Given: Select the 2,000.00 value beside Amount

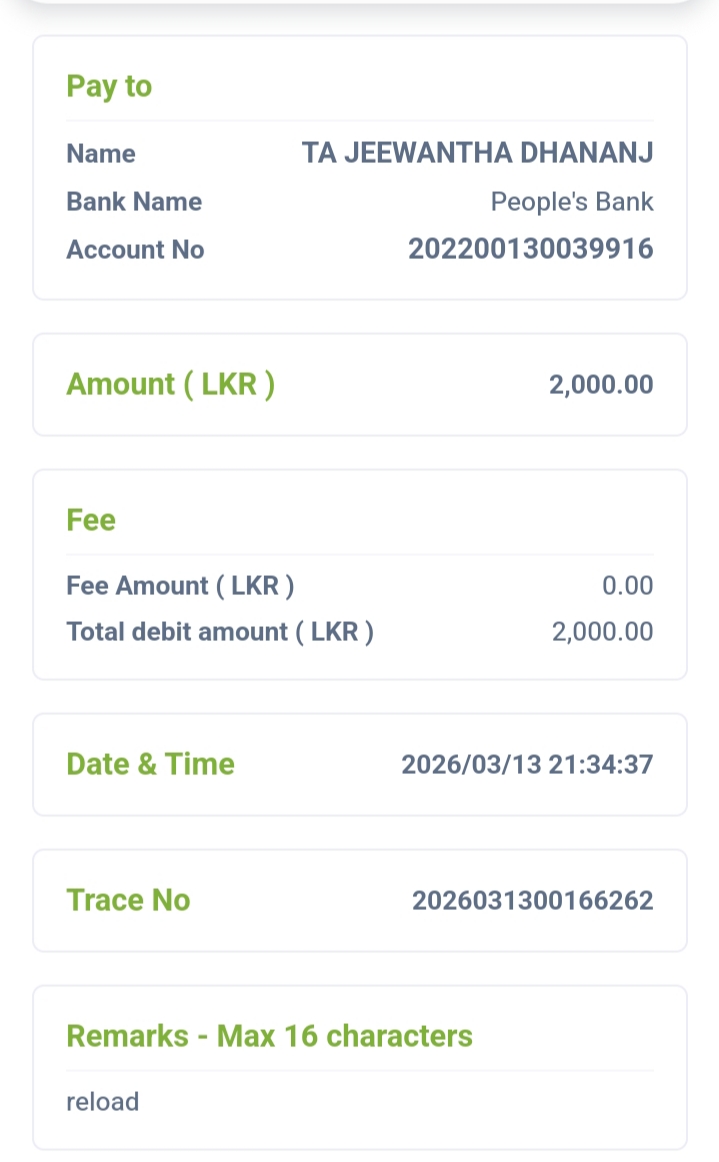Looking at the screenshot, I should (600, 385).
